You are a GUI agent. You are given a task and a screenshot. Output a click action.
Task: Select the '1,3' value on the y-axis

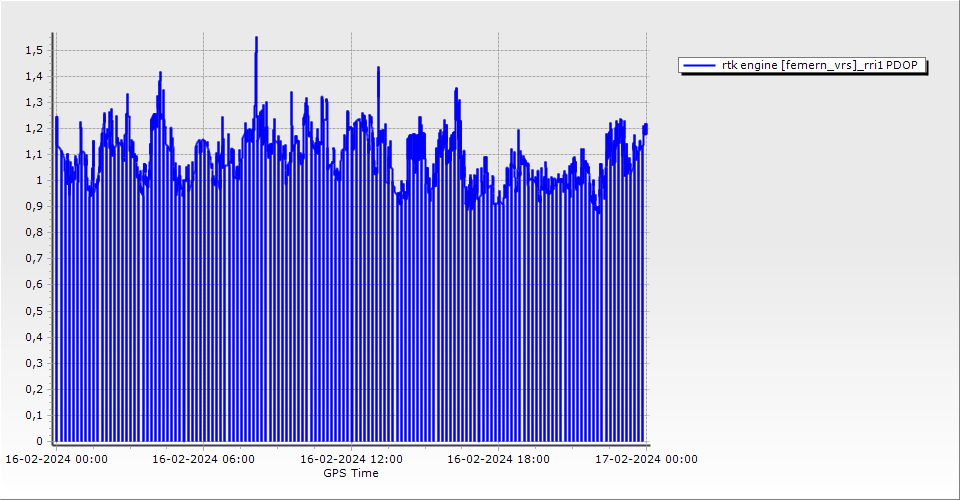pyautogui.click(x=34, y=102)
